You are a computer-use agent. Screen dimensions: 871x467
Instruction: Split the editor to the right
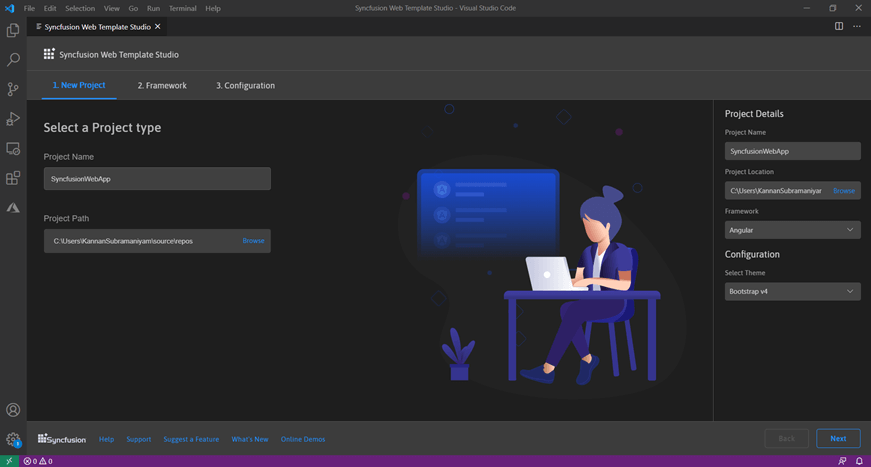click(x=839, y=26)
